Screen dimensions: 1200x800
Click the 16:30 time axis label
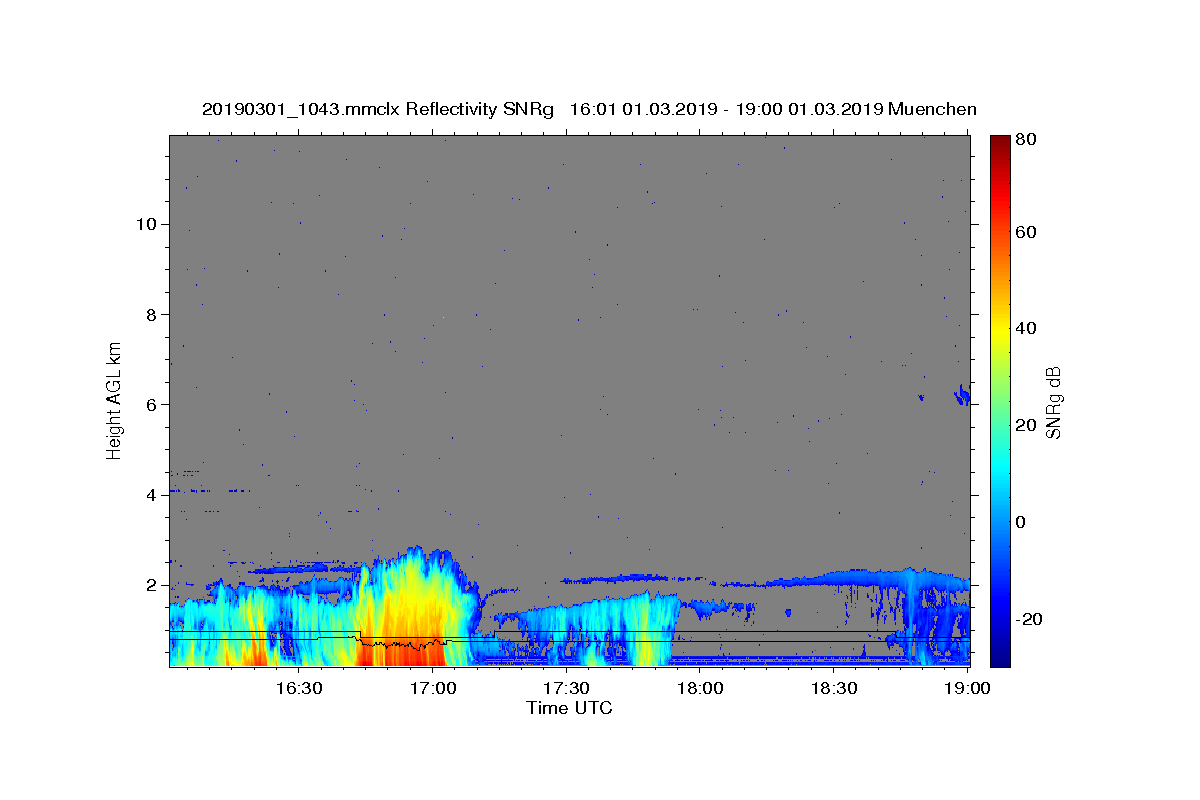pos(298,688)
